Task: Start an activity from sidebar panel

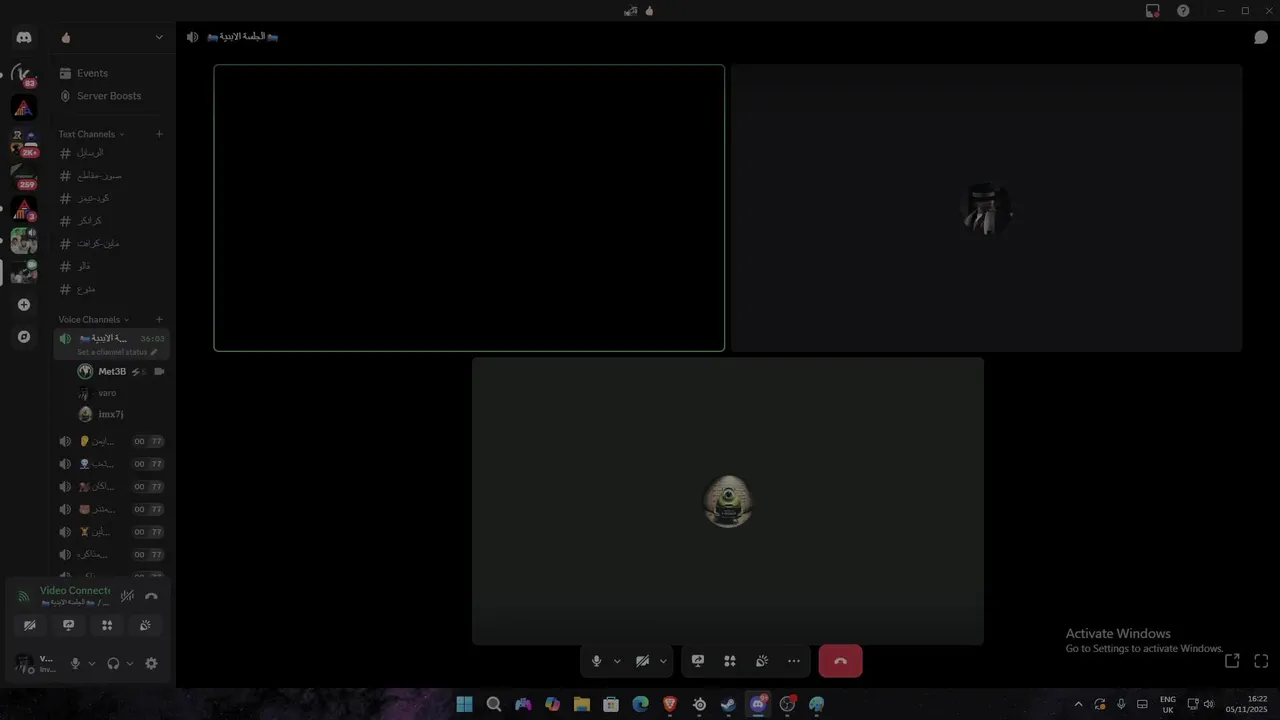Action: click(107, 625)
